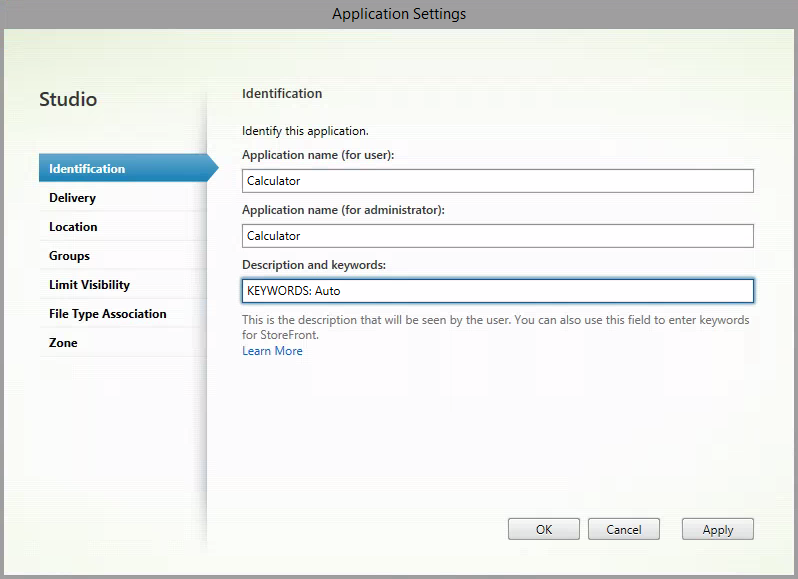The height and width of the screenshot is (579, 798).
Task: Click the 'Description and keywords:' label
Action: 314,265
